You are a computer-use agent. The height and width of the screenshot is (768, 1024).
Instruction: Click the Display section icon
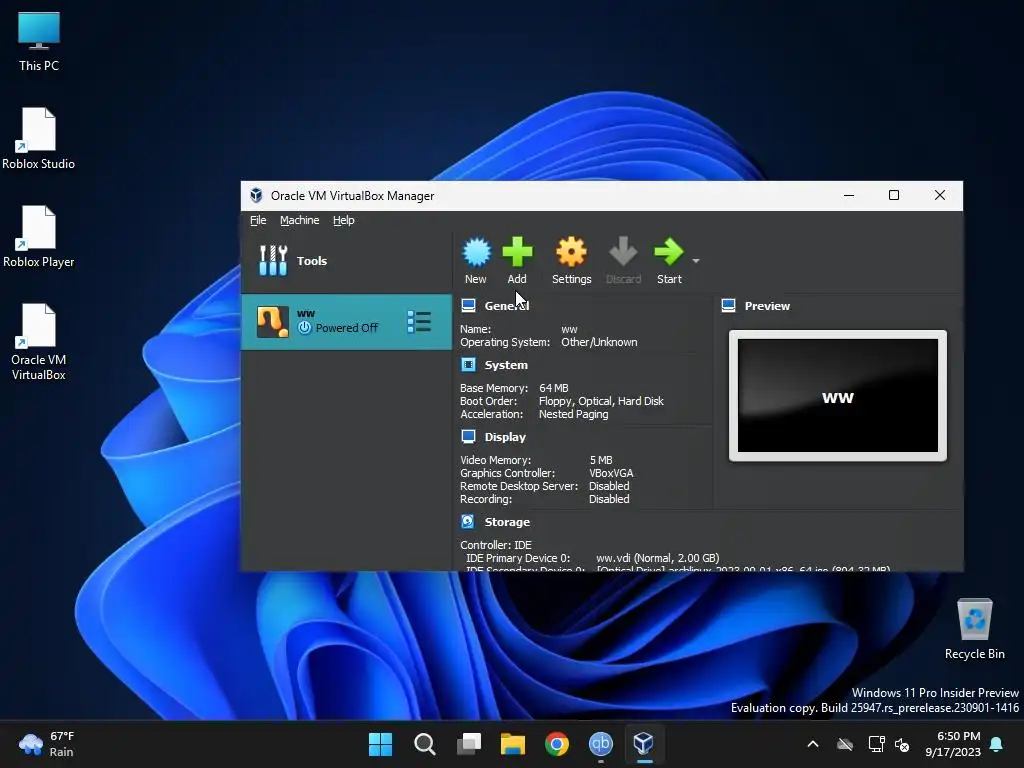tap(468, 436)
